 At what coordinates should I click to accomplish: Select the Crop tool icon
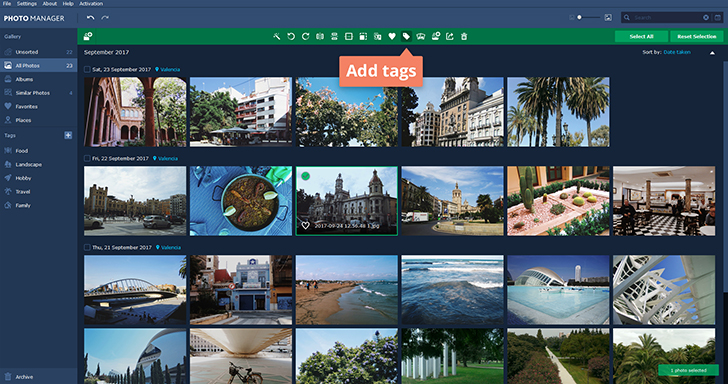point(349,36)
